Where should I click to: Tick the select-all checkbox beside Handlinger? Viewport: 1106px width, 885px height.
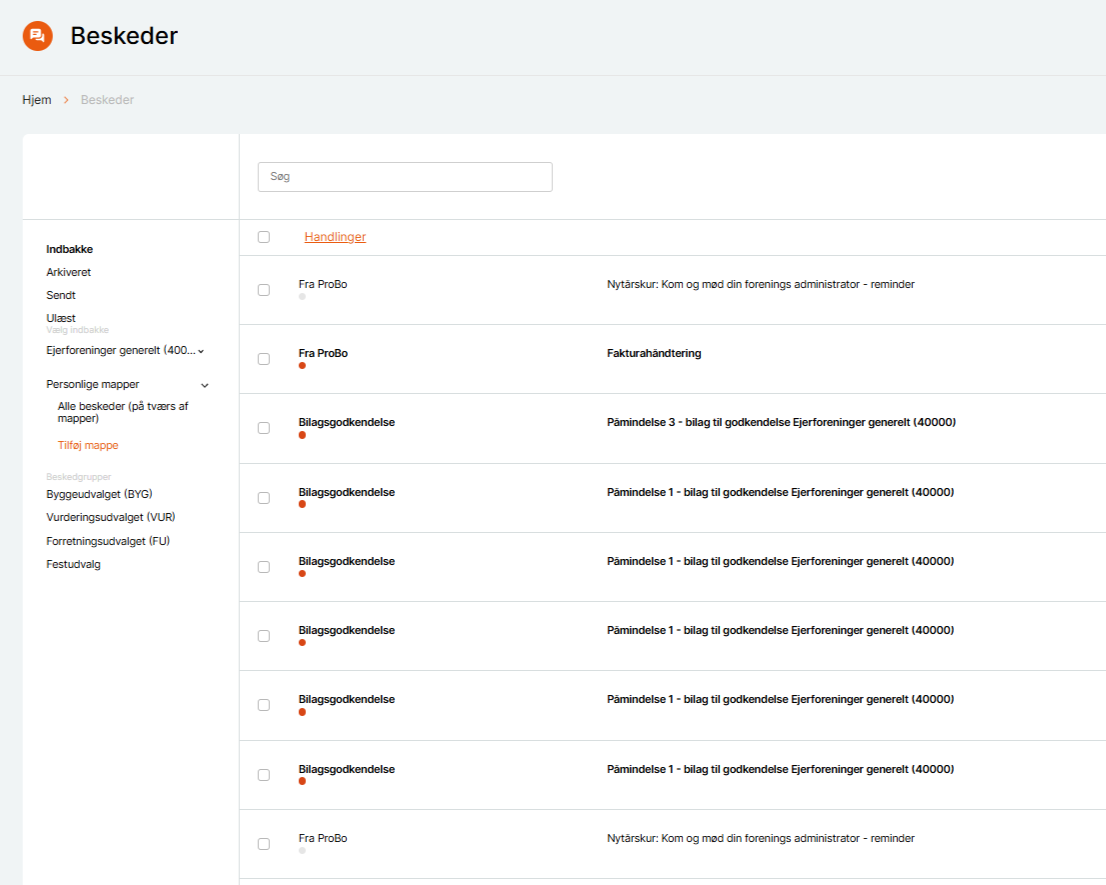[x=264, y=237]
